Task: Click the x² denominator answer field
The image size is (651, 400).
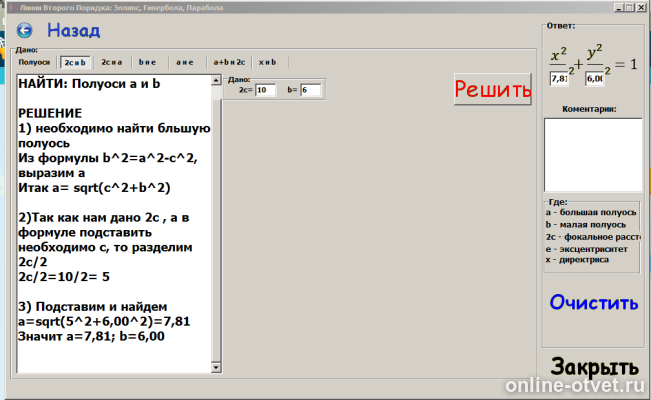Action: pos(559,79)
